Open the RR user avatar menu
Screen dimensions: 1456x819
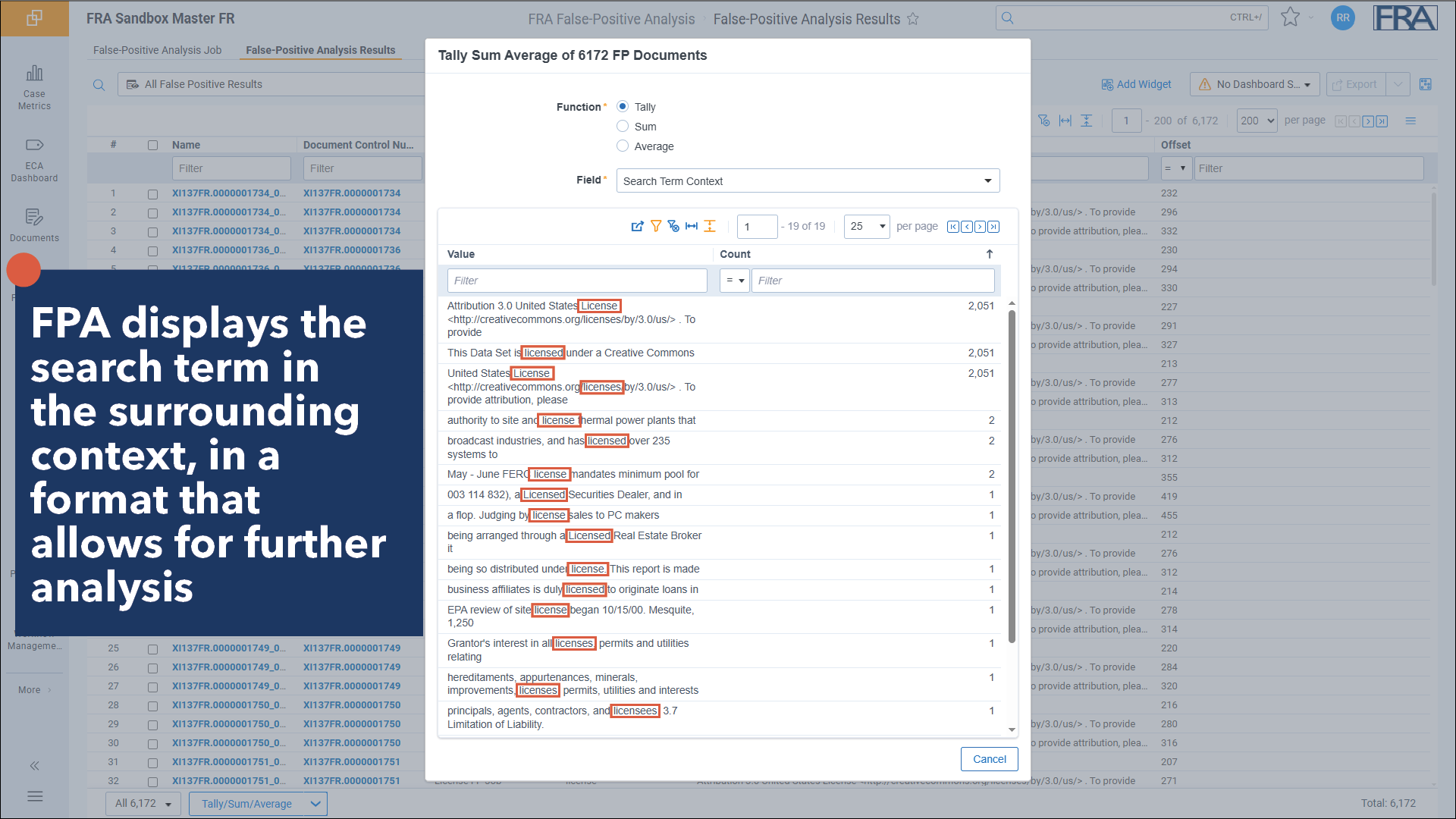1343,18
